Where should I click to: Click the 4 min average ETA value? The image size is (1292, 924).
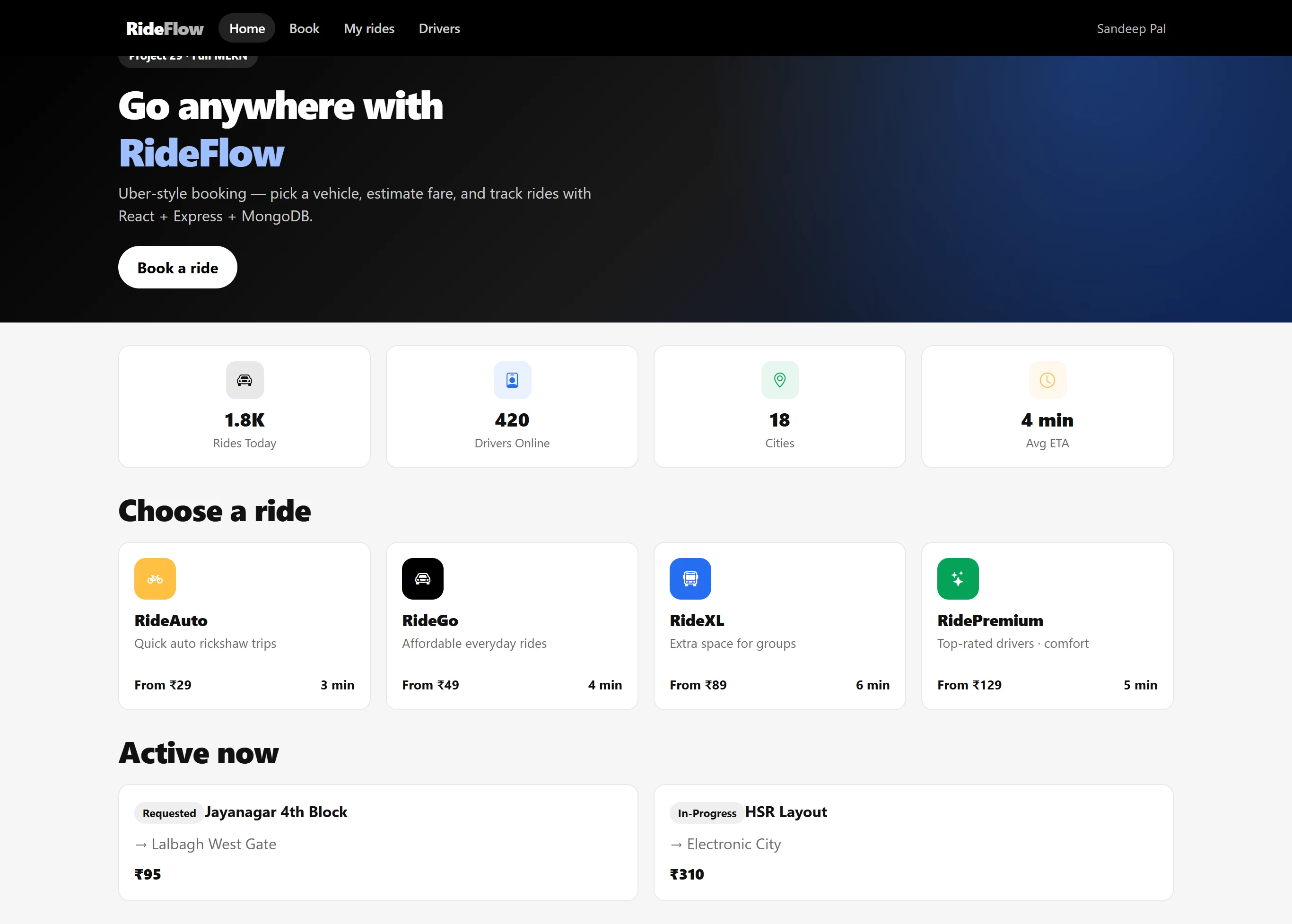point(1048,420)
